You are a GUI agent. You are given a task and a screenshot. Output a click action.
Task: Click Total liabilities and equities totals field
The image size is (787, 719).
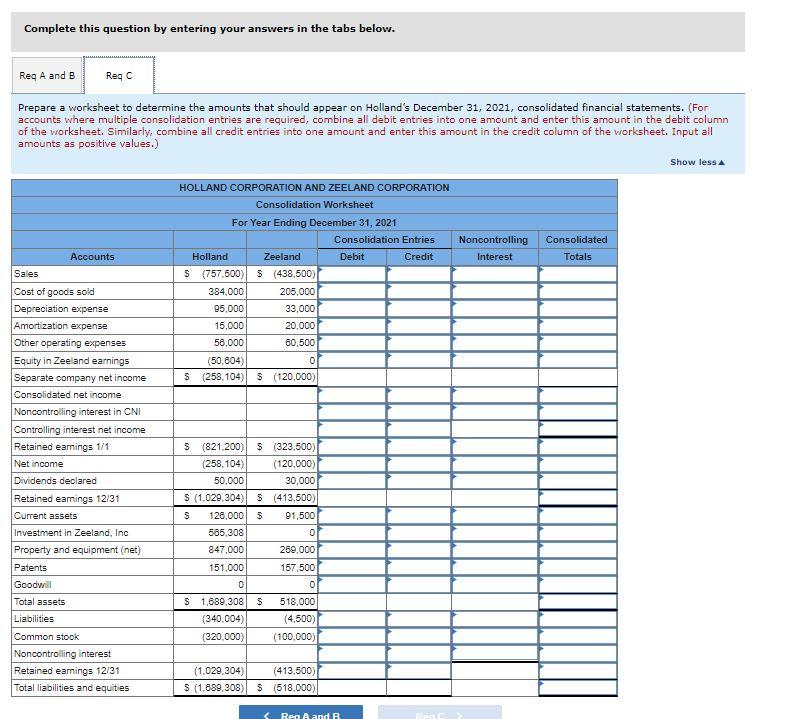pyautogui.click(x=578, y=688)
